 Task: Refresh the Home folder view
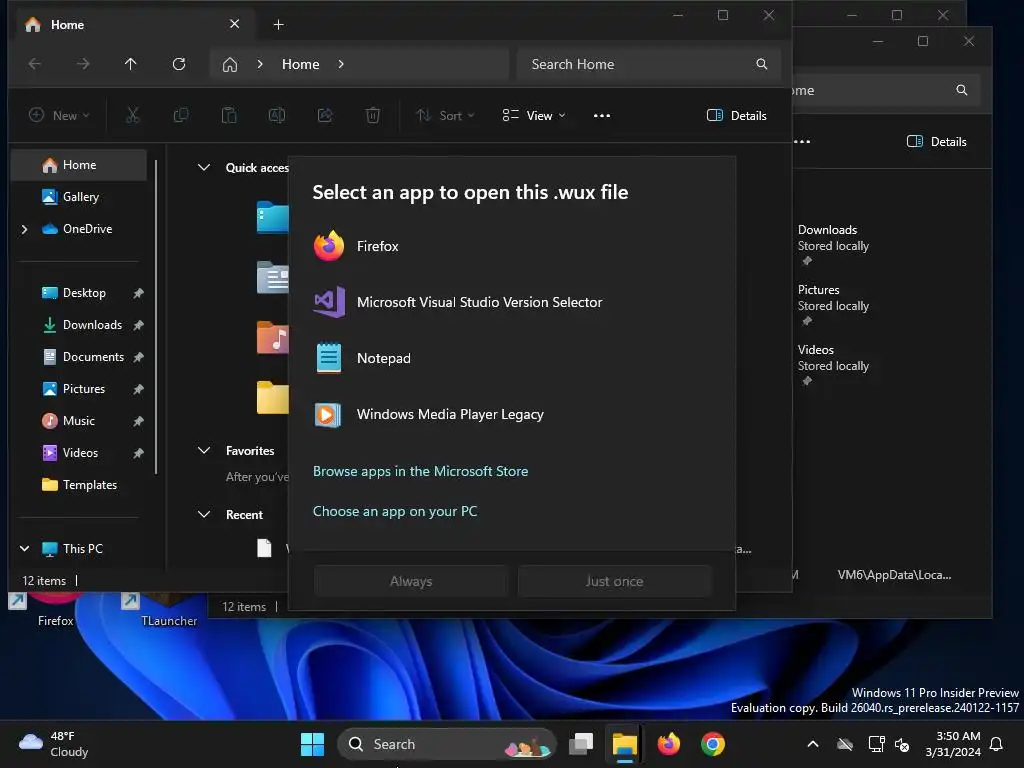[179, 64]
